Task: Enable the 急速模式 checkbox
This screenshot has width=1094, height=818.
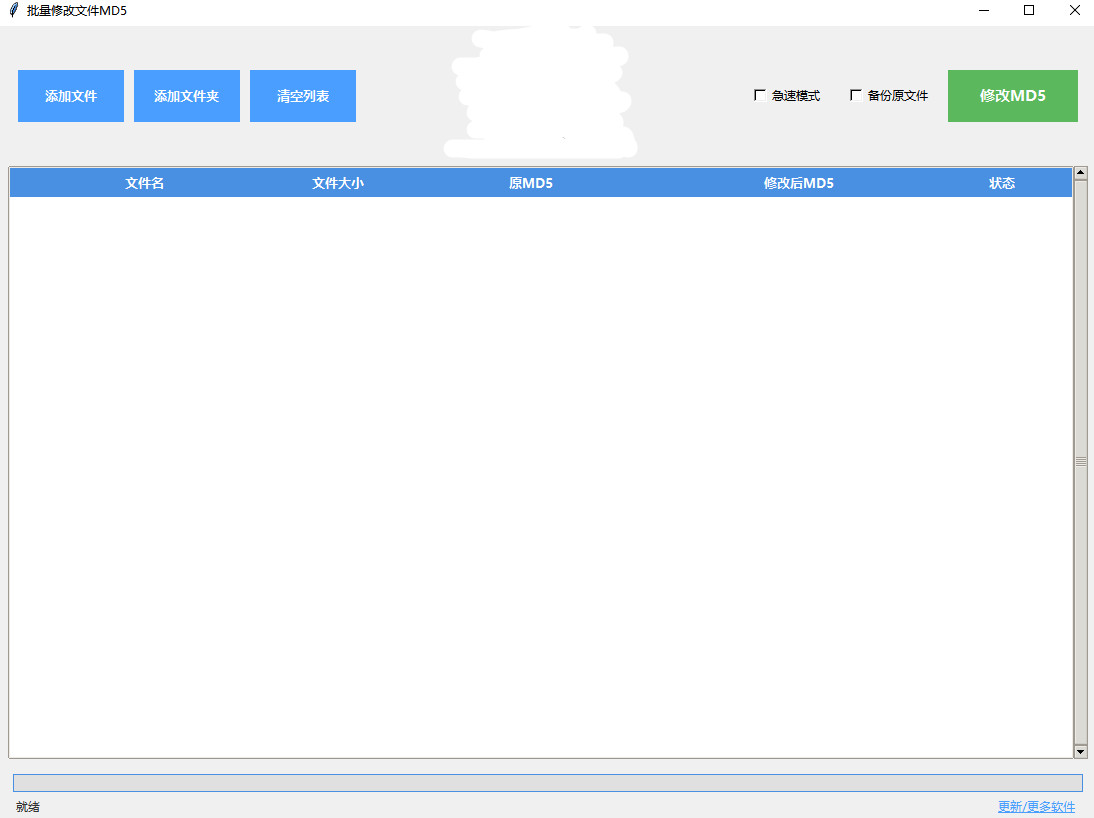Action: [x=760, y=96]
